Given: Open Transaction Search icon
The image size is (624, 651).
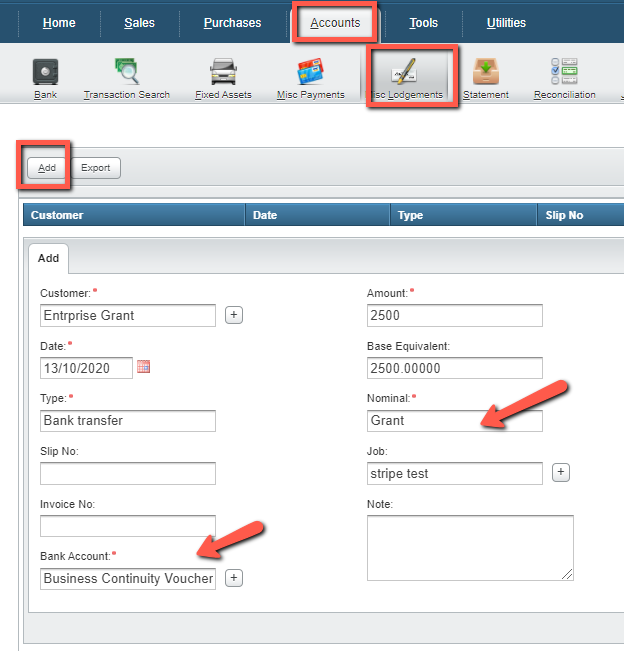Looking at the screenshot, I should pos(127,72).
